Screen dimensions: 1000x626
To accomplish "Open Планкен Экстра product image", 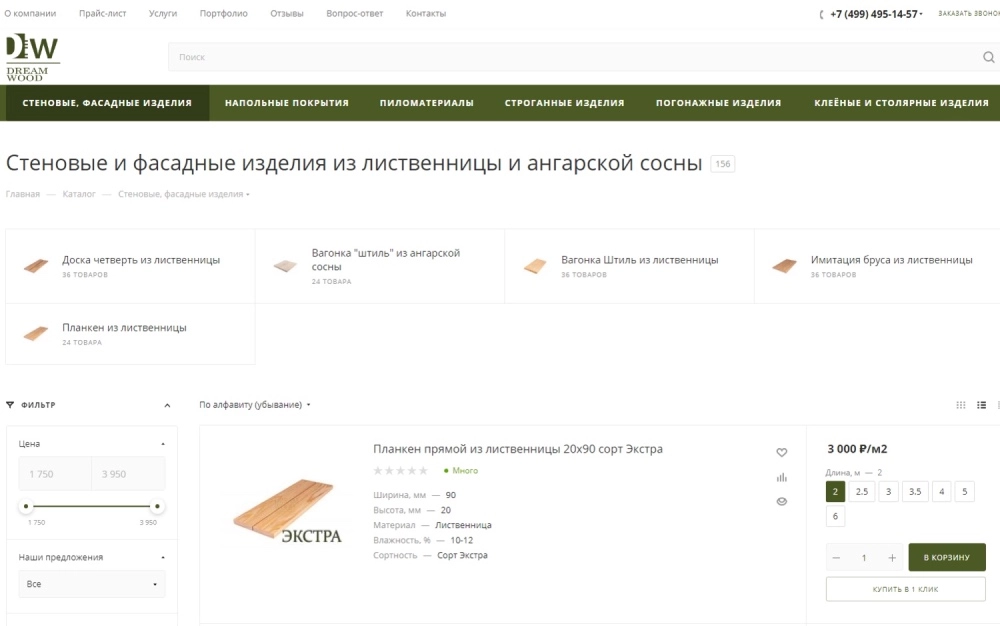I will pyautogui.click(x=286, y=512).
